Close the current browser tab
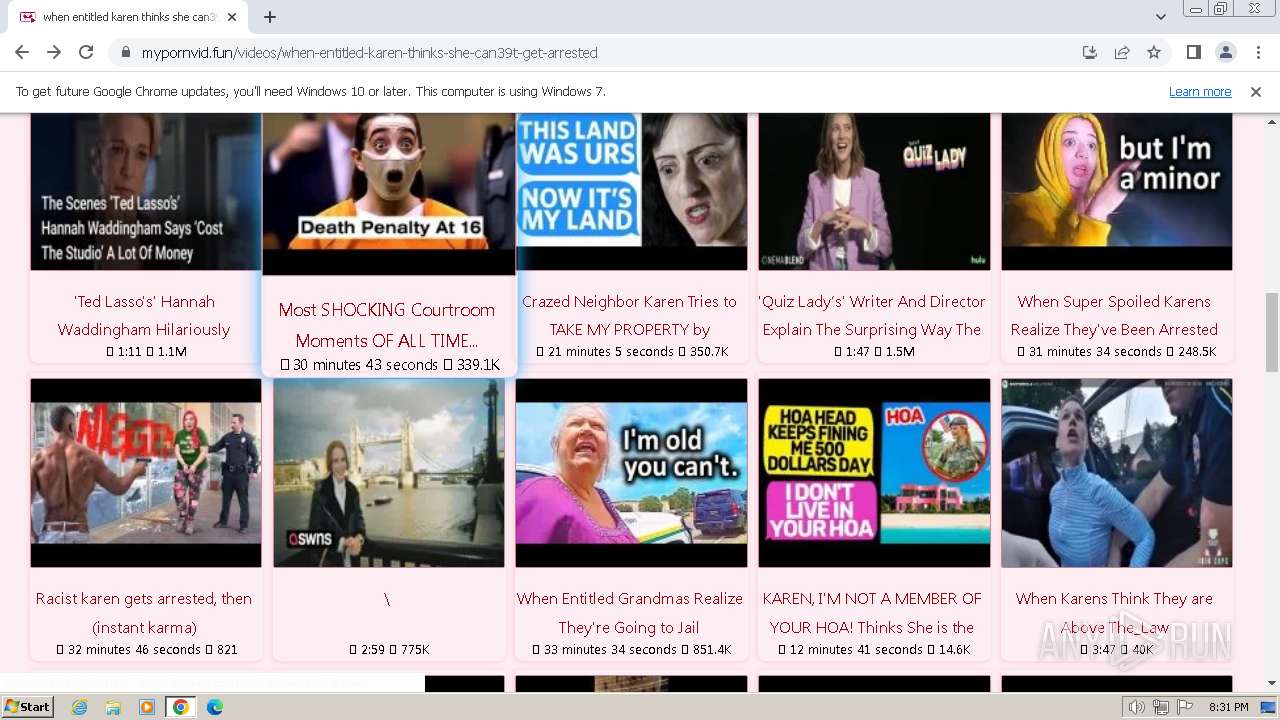Image resolution: width=1280 pixels, height=720 pixels. click(x=232, y=17)
